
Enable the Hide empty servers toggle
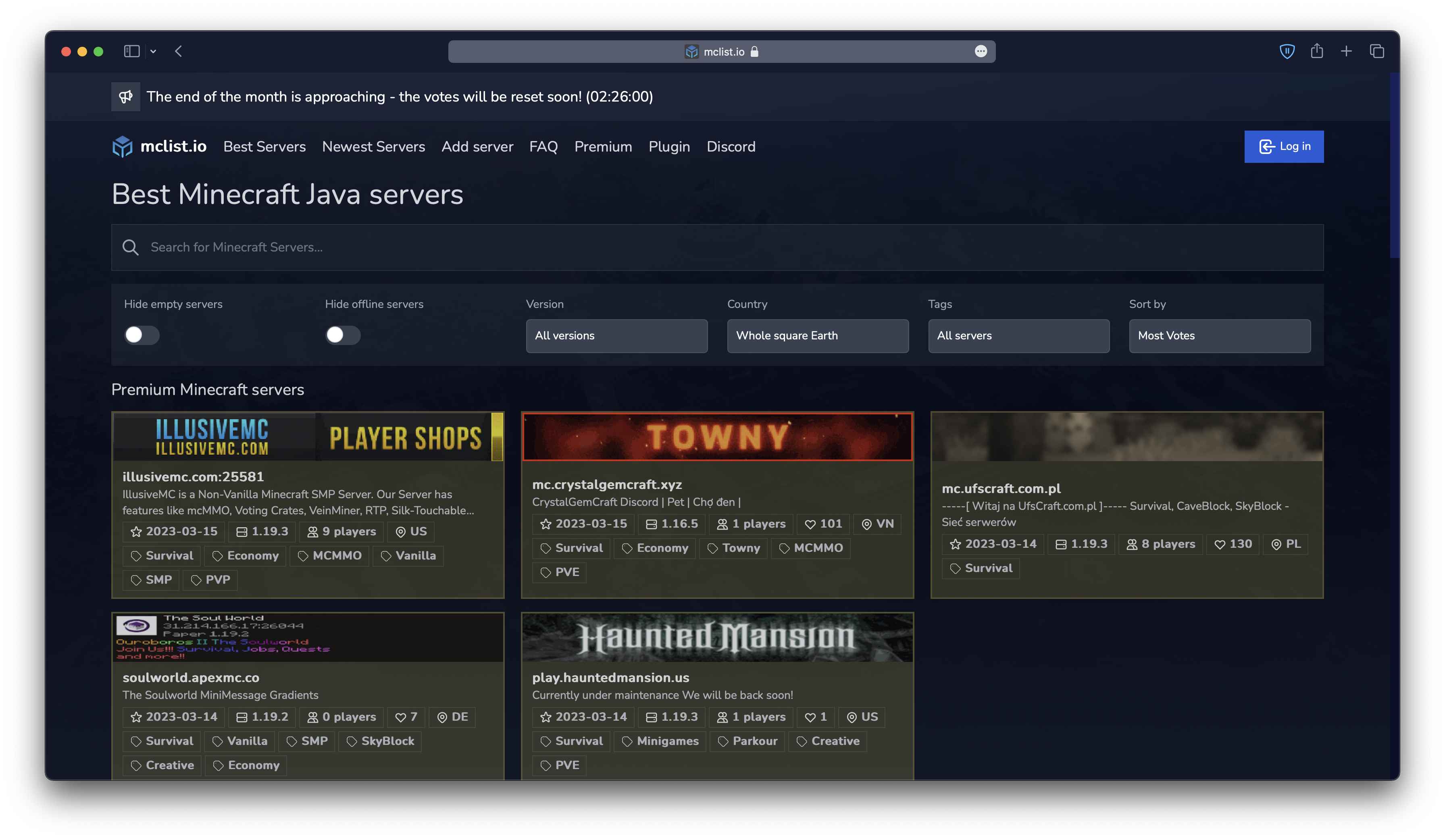click(x=141, y=334)
